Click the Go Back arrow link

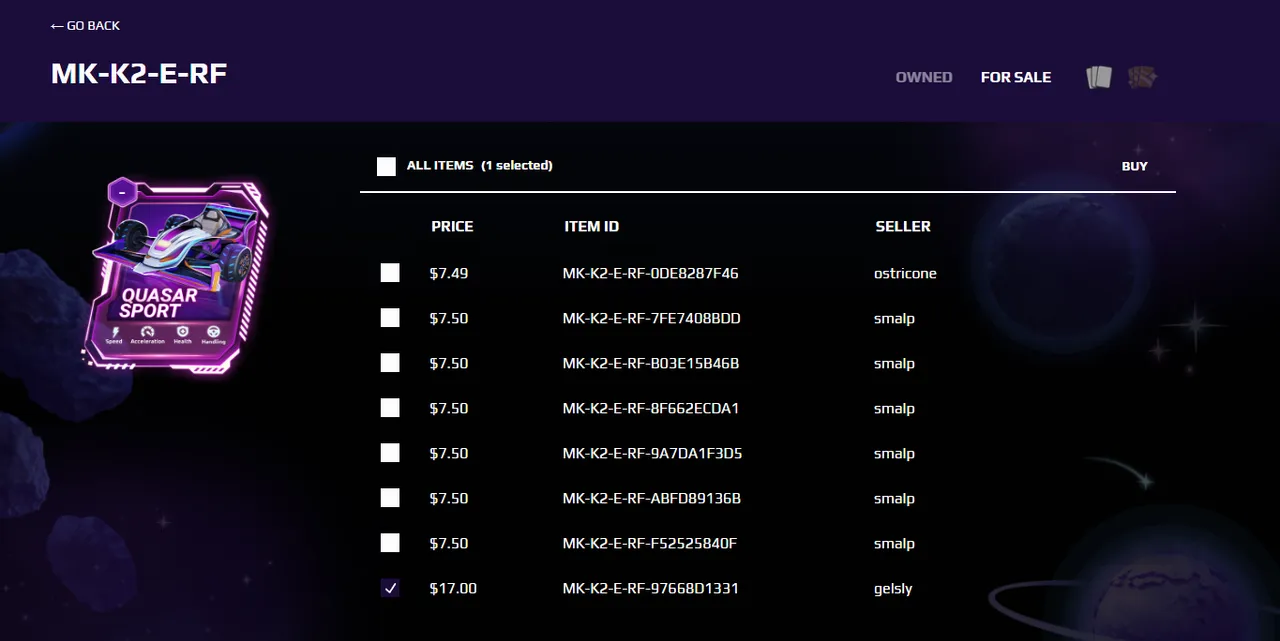85,25
